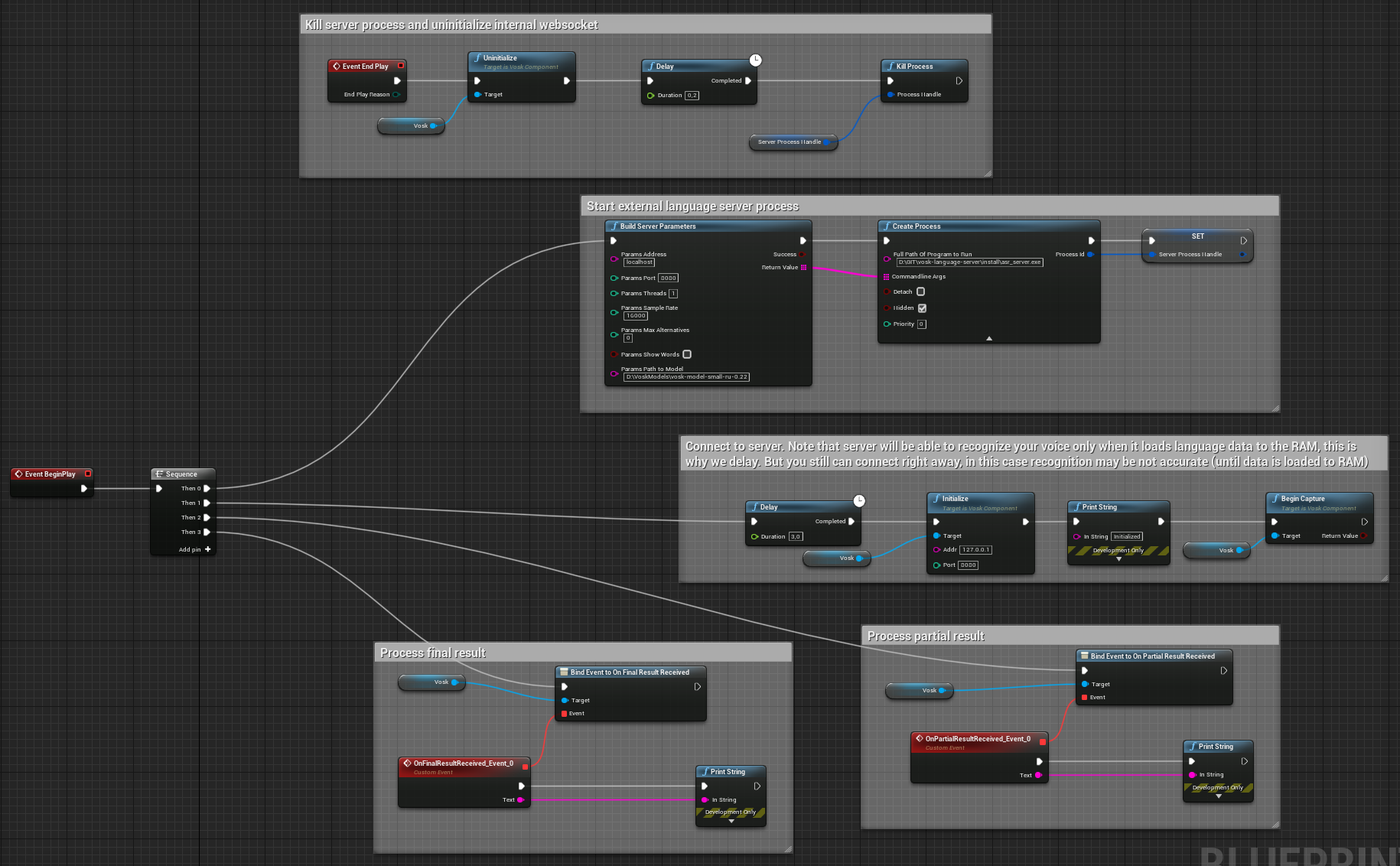Enable the Detach checkbox on Create Process
The height and width of the screenshot is (866, 1400).
click(x=921, y=291)
